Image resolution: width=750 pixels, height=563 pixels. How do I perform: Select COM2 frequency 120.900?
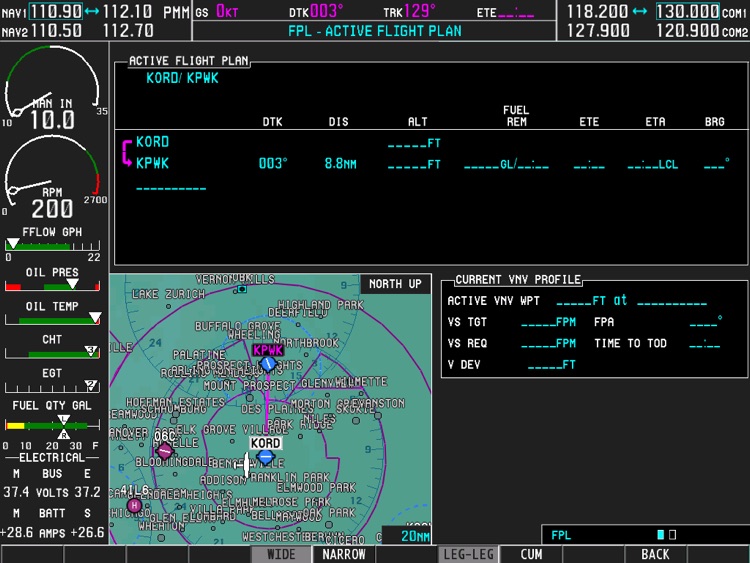click(687, 31)
